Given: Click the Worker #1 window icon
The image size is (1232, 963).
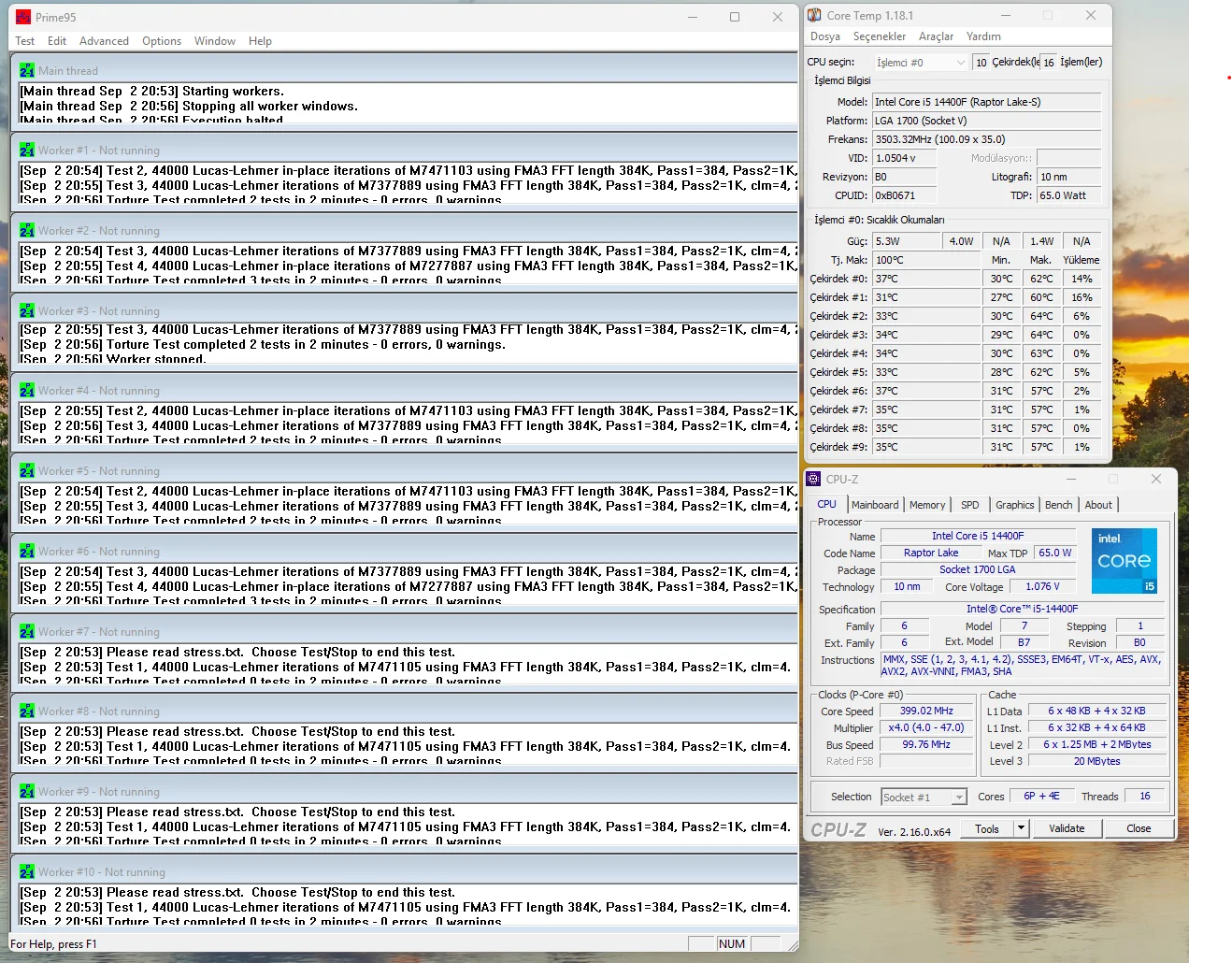Looking at the screenshot, I should pyautogui.click(x=27, y=151).
